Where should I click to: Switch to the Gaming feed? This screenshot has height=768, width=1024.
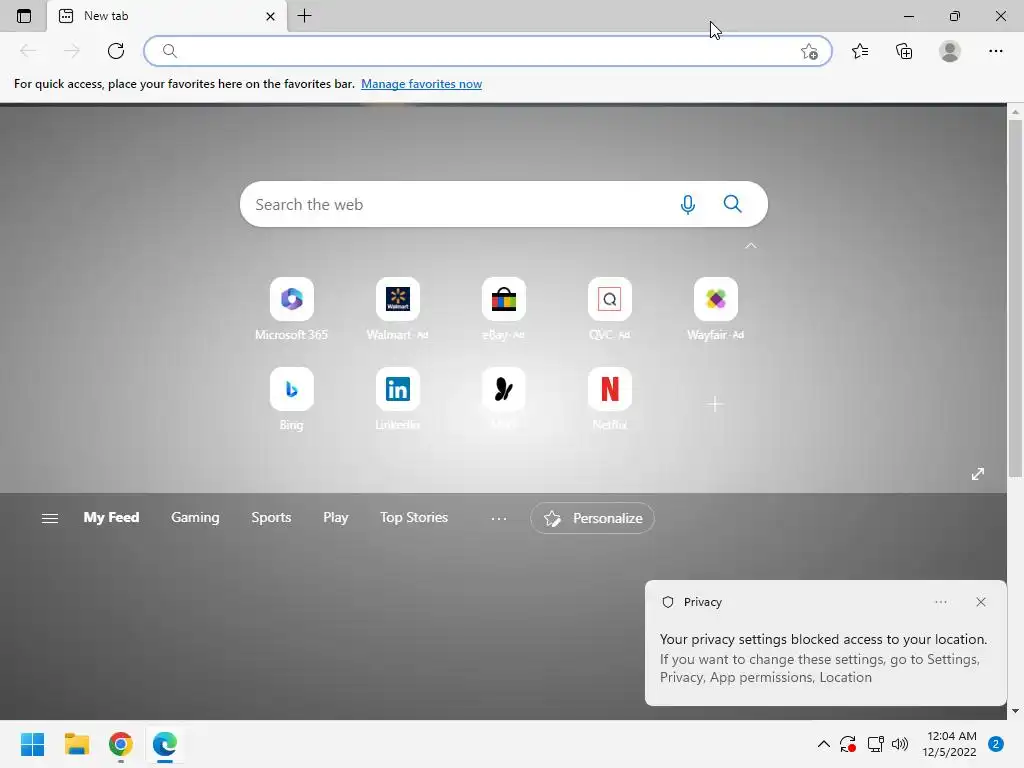[195, 517]
